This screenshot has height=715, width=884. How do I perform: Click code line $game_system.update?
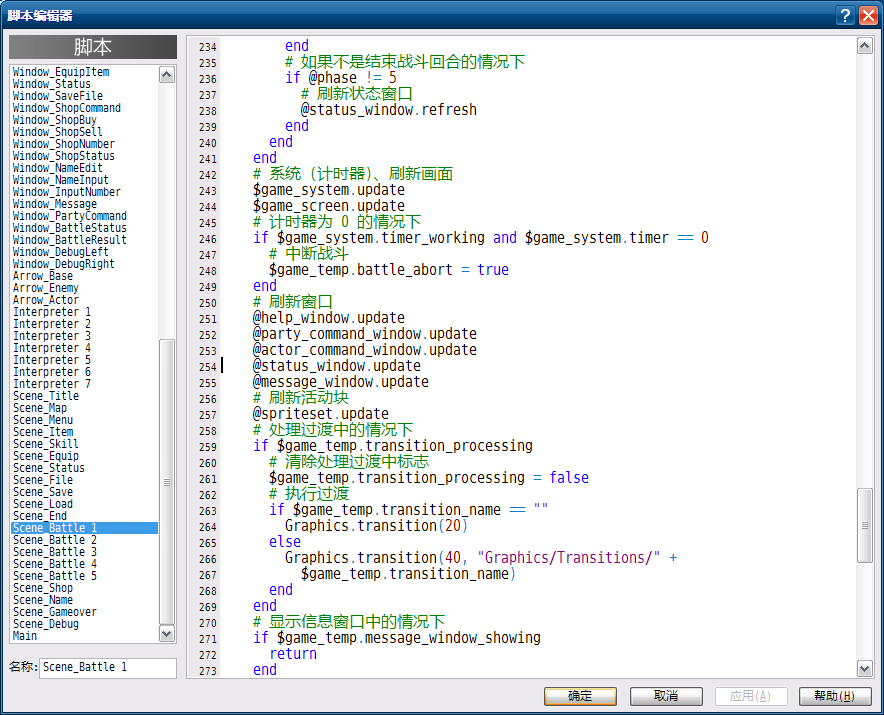(x=329, y=190)
